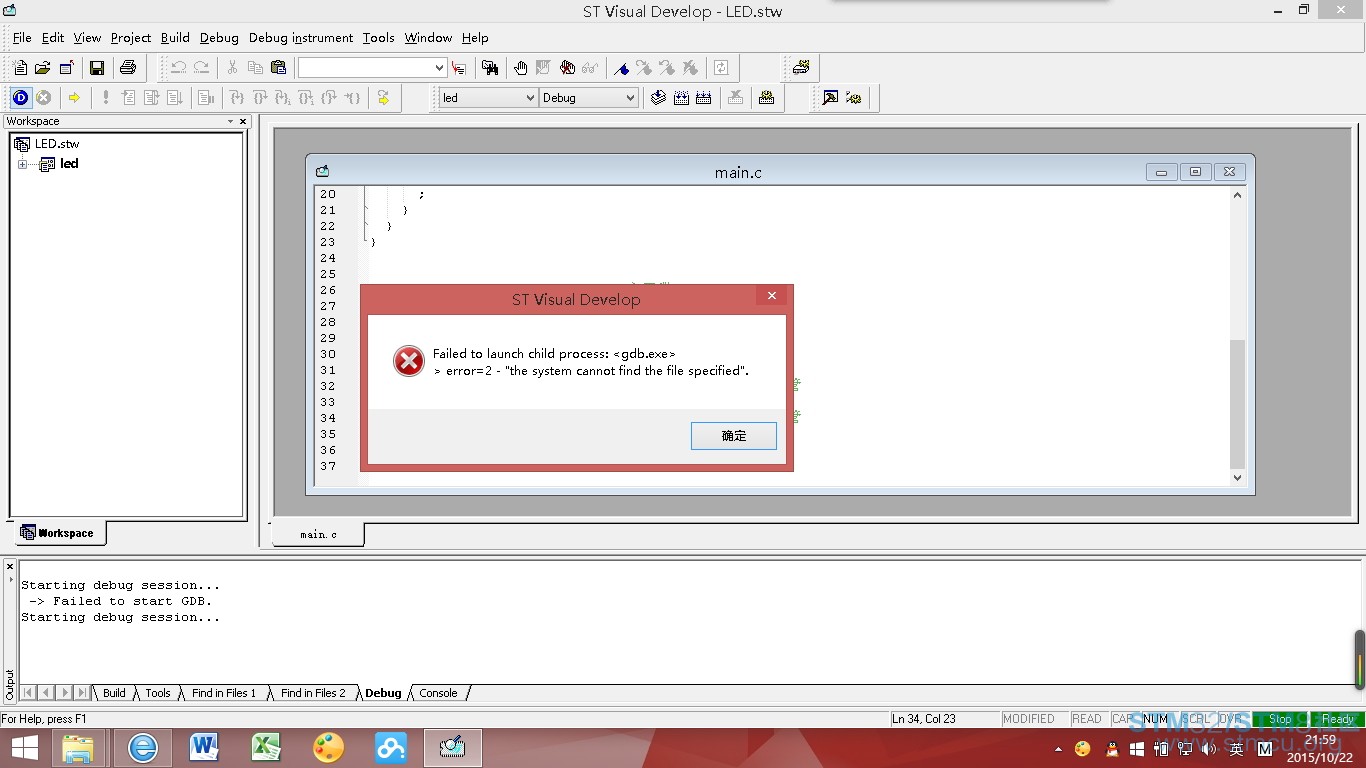Image resolution: width=1366 pixels, height=768 pixels.
Task: Open the Build menu
Action: point(175,38)
